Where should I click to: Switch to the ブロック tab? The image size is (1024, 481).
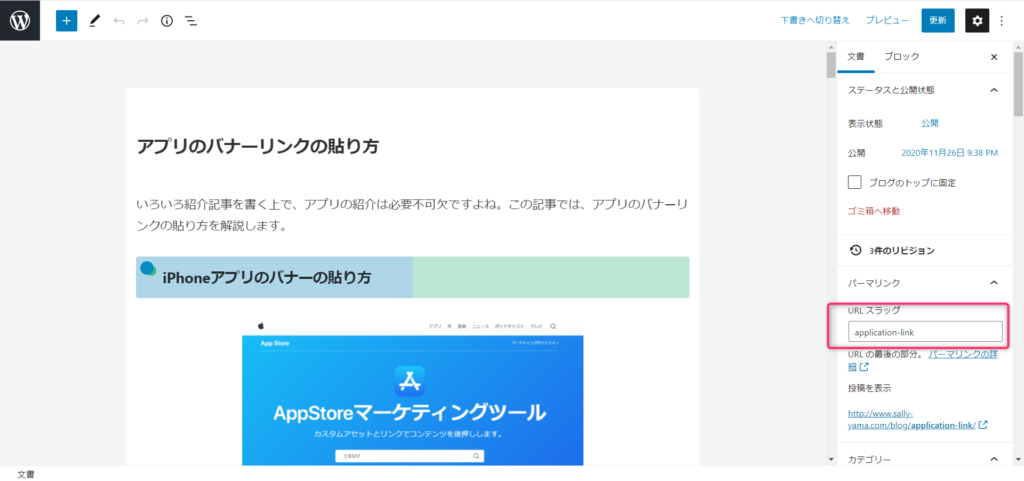901,57
